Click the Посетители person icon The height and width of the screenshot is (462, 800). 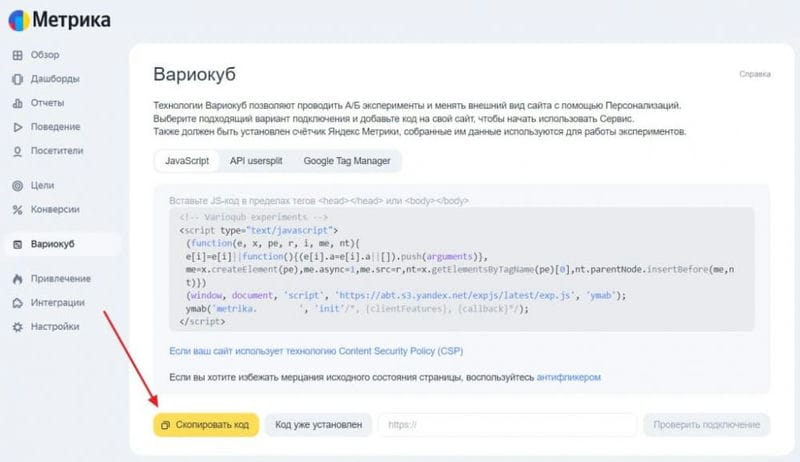coord(17,151)
